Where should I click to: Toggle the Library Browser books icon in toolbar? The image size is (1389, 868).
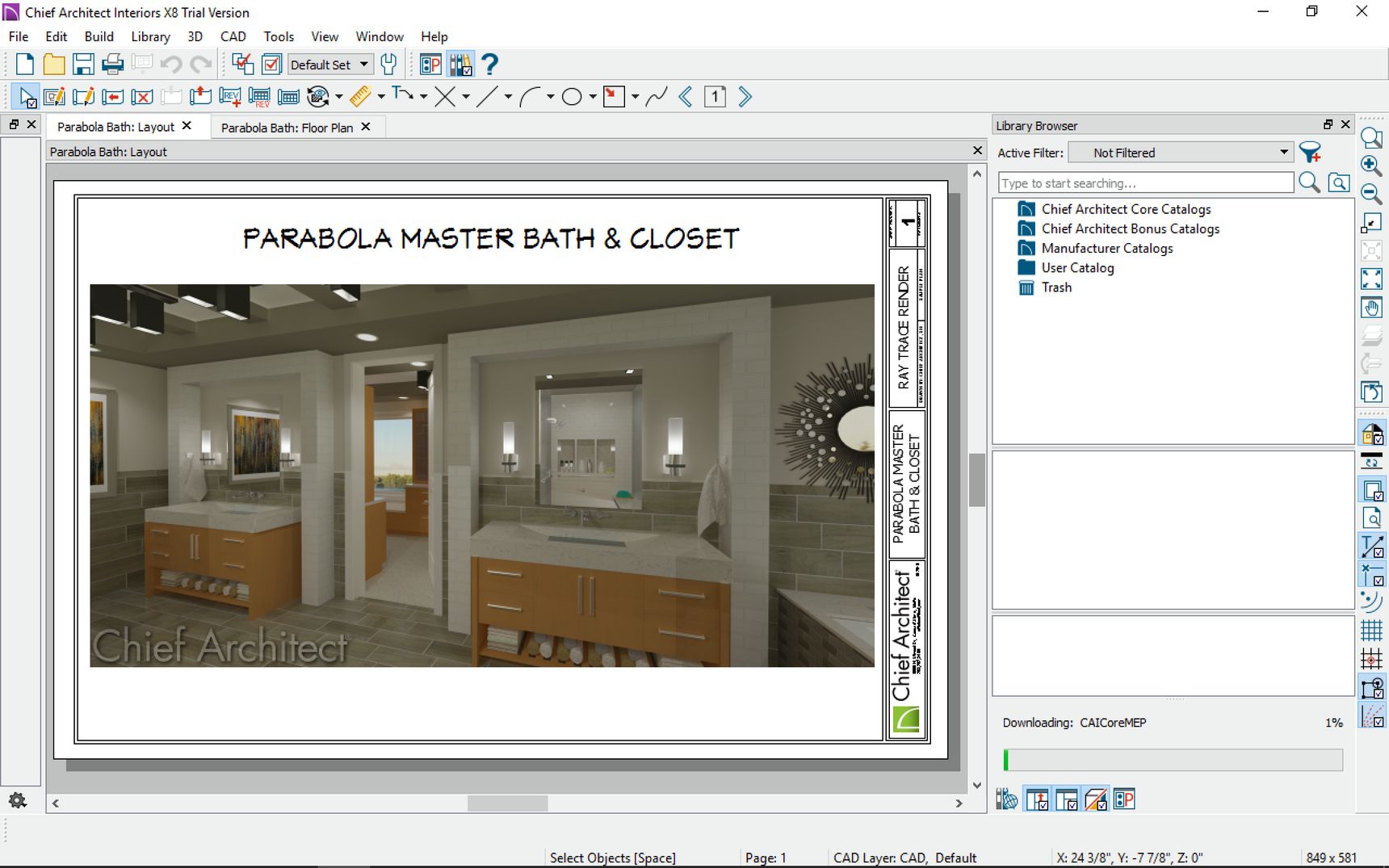coord(461,65)
